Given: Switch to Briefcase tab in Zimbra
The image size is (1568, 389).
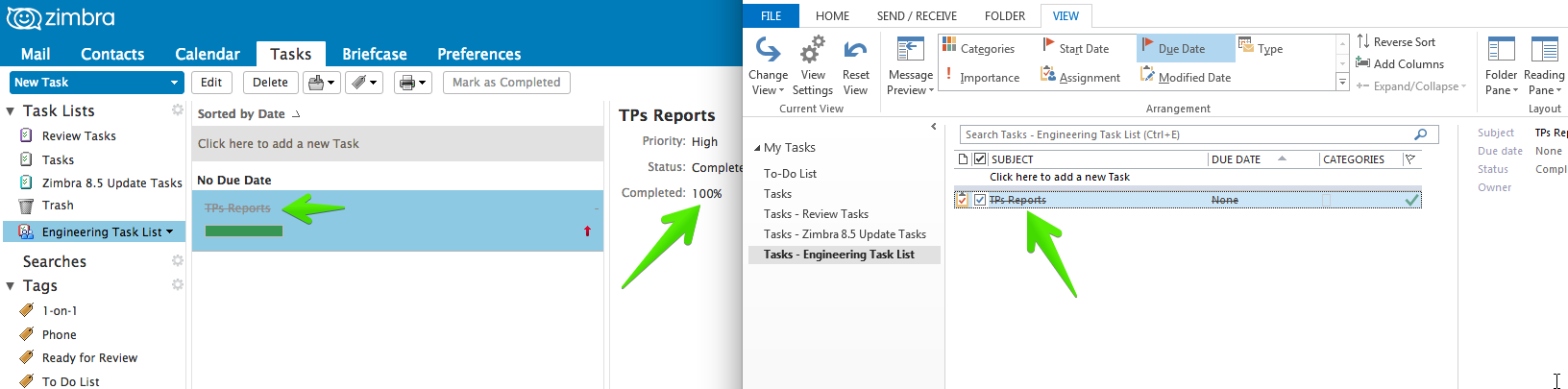Looking at the screenshot, I should [x=375, y=54].
